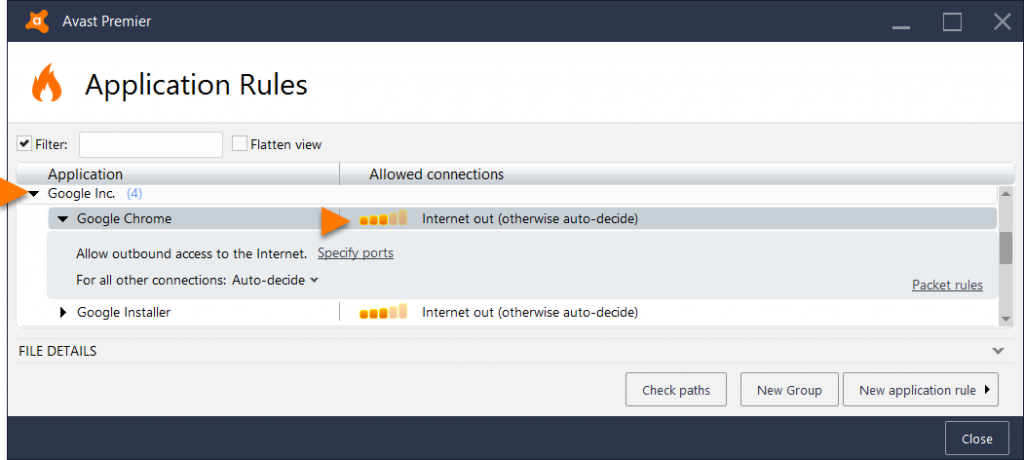Collapse the Google Chrome entry
The image size is (1024, 460).
[63, 219]
